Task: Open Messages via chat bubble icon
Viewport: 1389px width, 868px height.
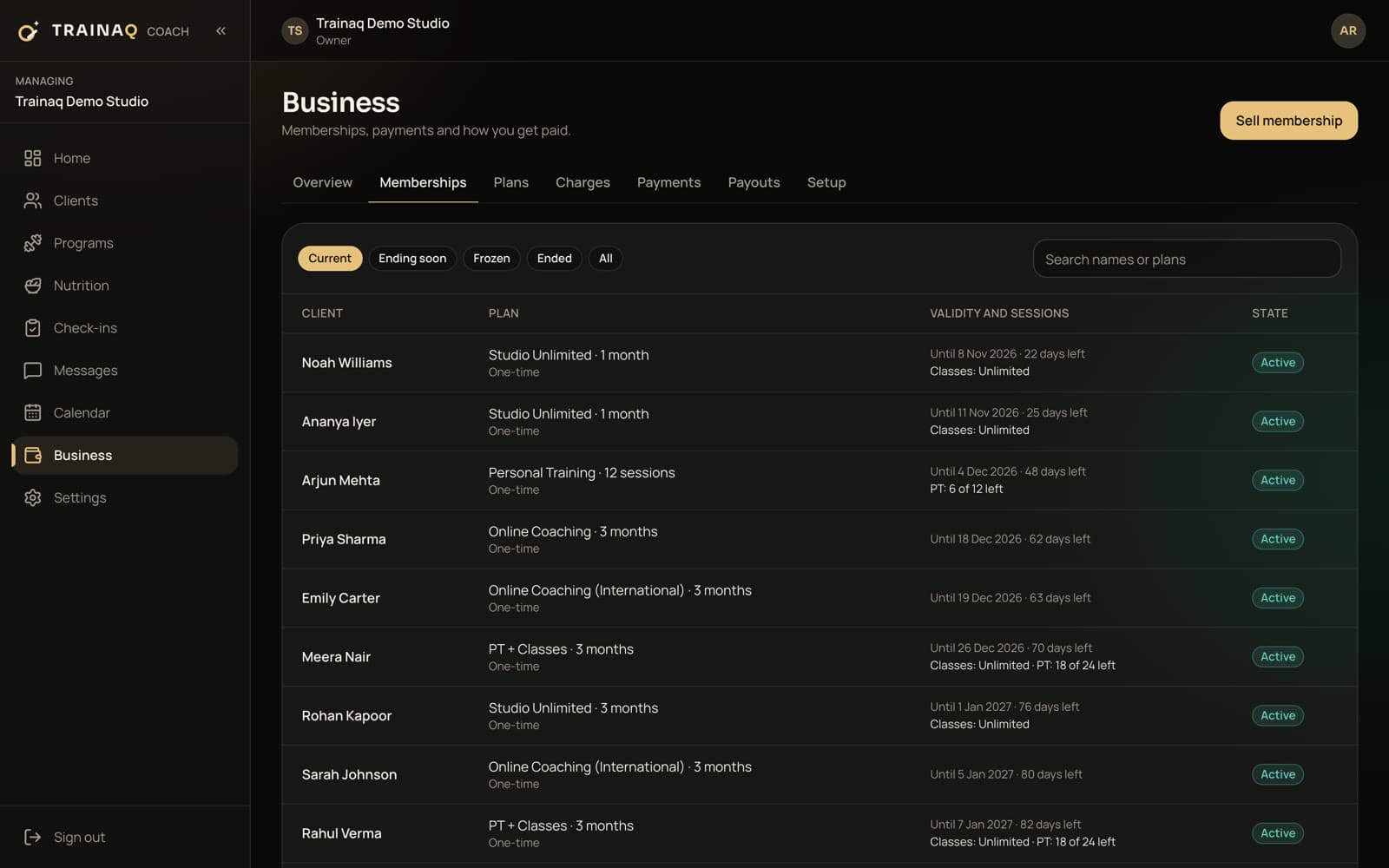Action: click(33, 371)
